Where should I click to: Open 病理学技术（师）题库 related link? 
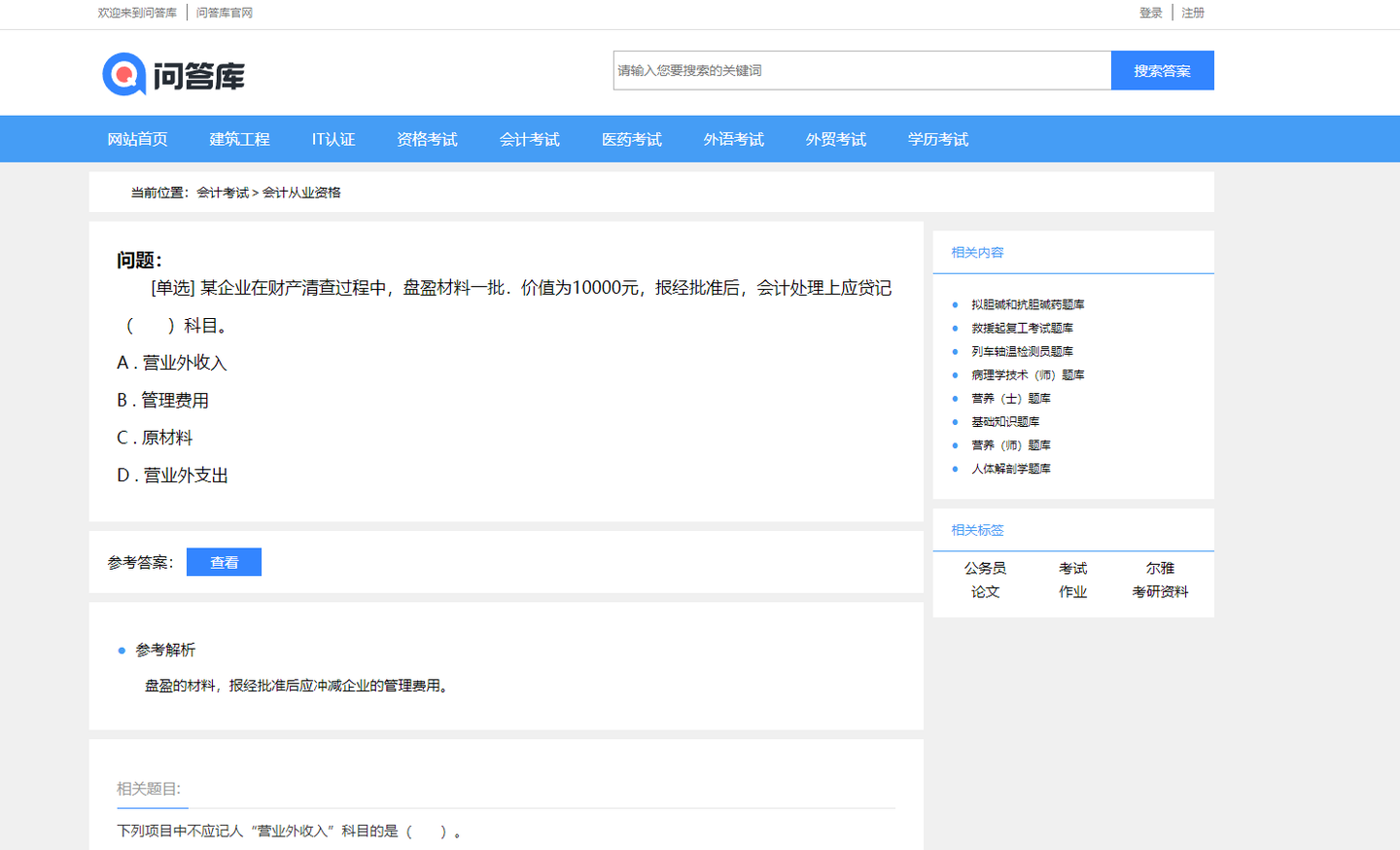(x=1028, y=374)
